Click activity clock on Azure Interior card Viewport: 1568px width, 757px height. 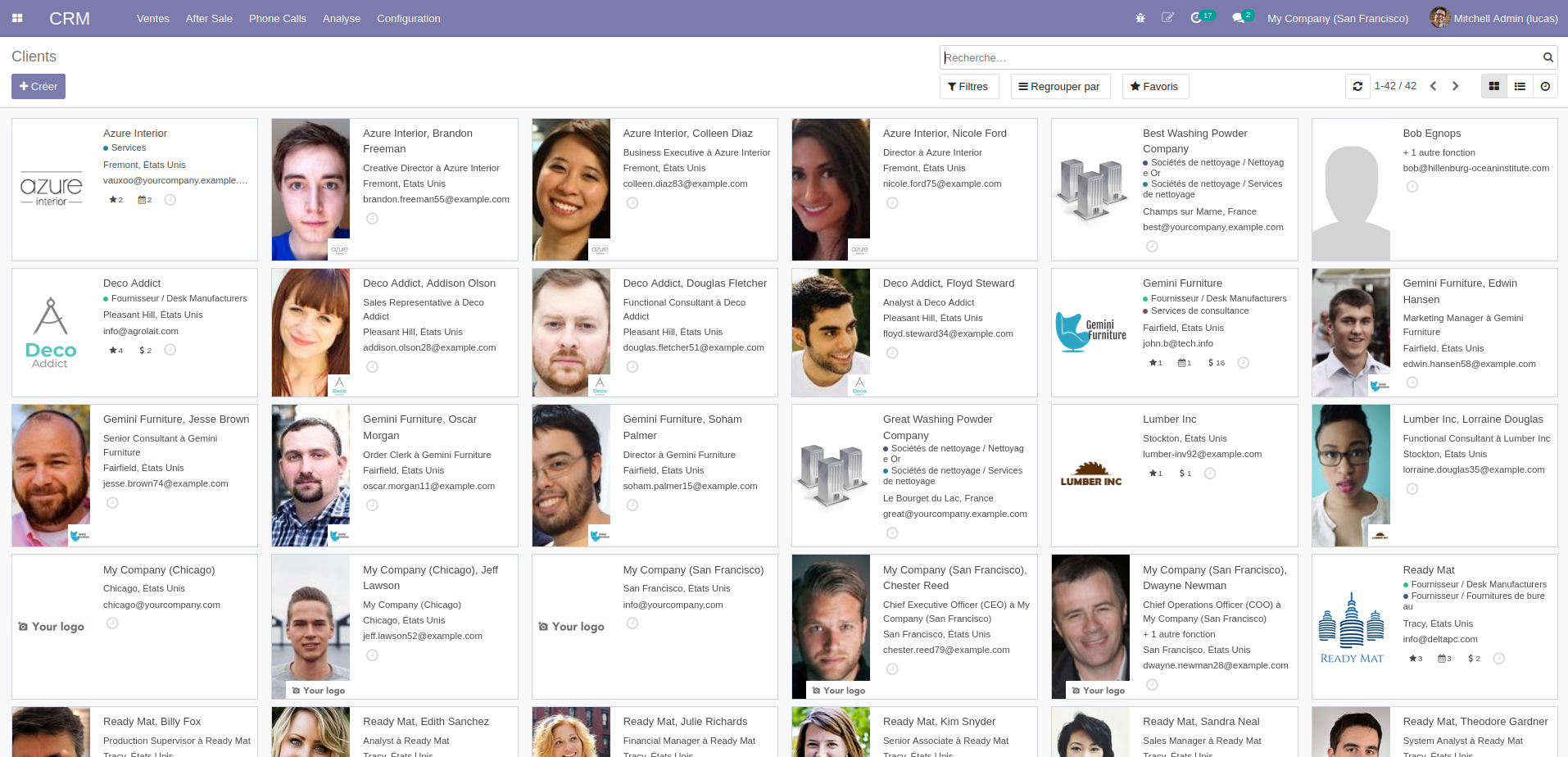170,200
